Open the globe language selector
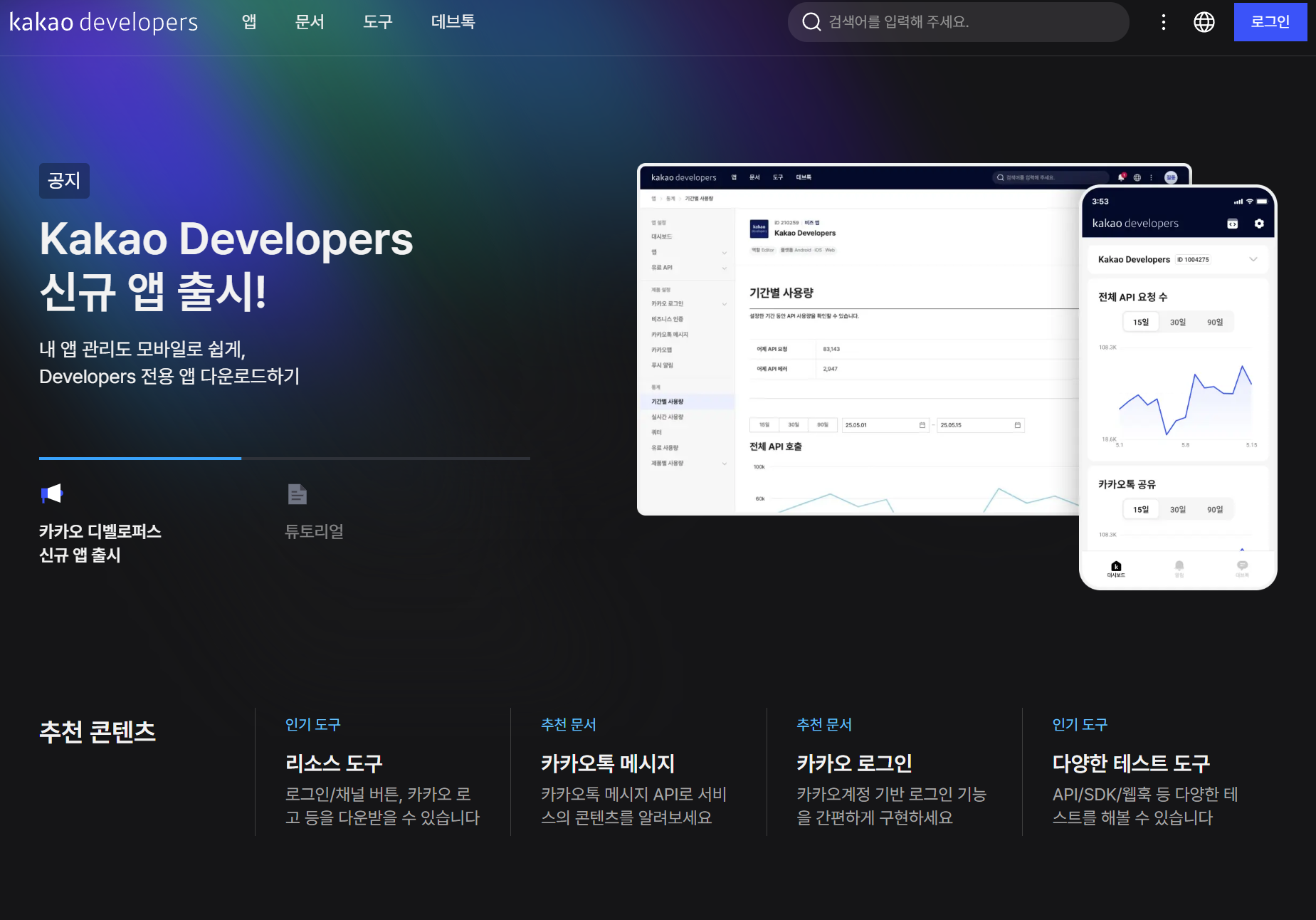Viewport: 1316px width, 920px height. [1204, 22]
